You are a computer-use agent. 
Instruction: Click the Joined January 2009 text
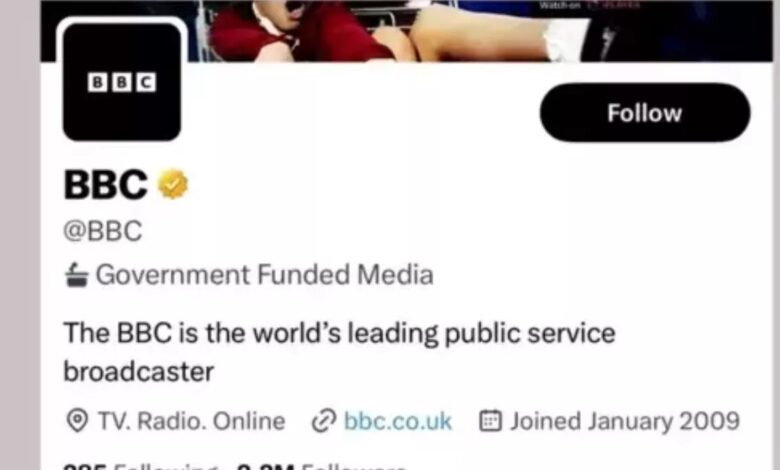(625, 421)
